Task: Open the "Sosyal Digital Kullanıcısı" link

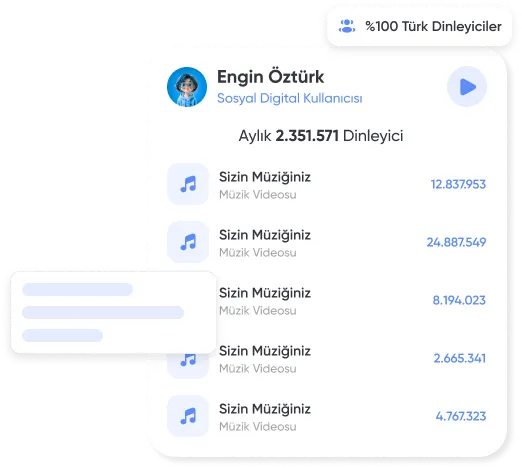Action: point(290,98)
